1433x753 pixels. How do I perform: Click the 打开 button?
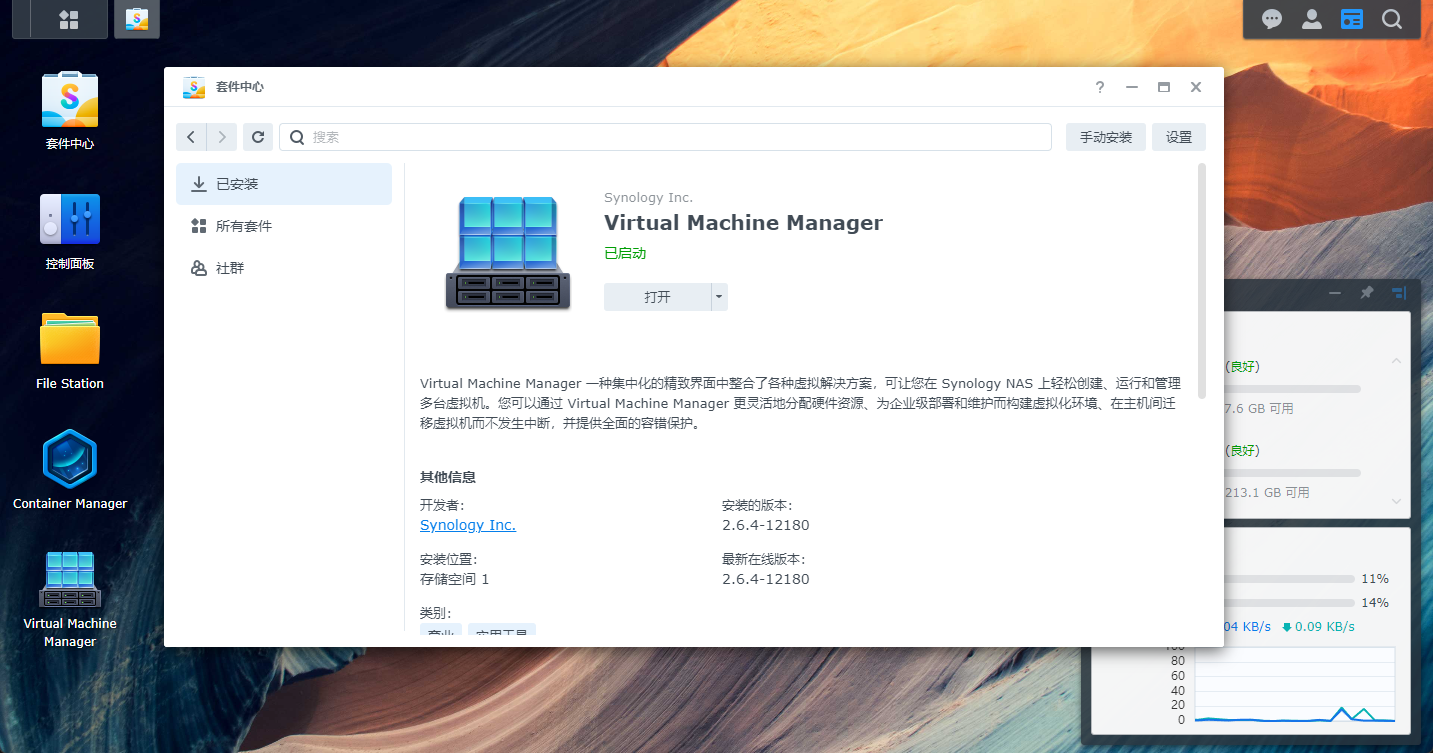point(657,297)
